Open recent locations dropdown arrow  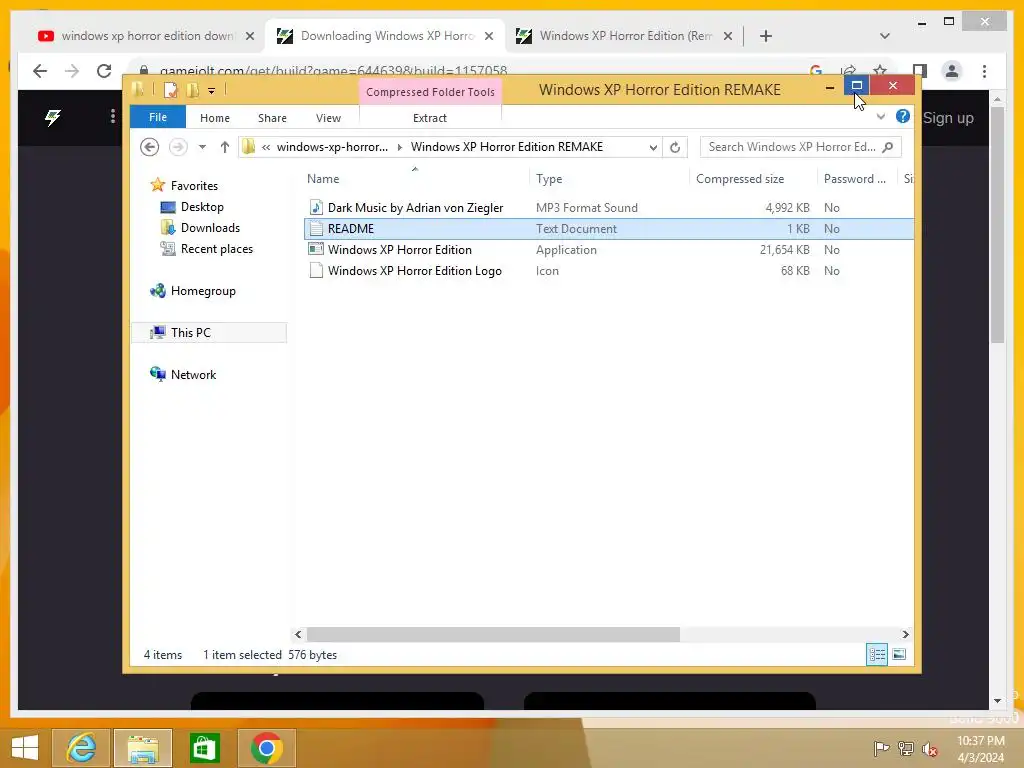(202, 147)
